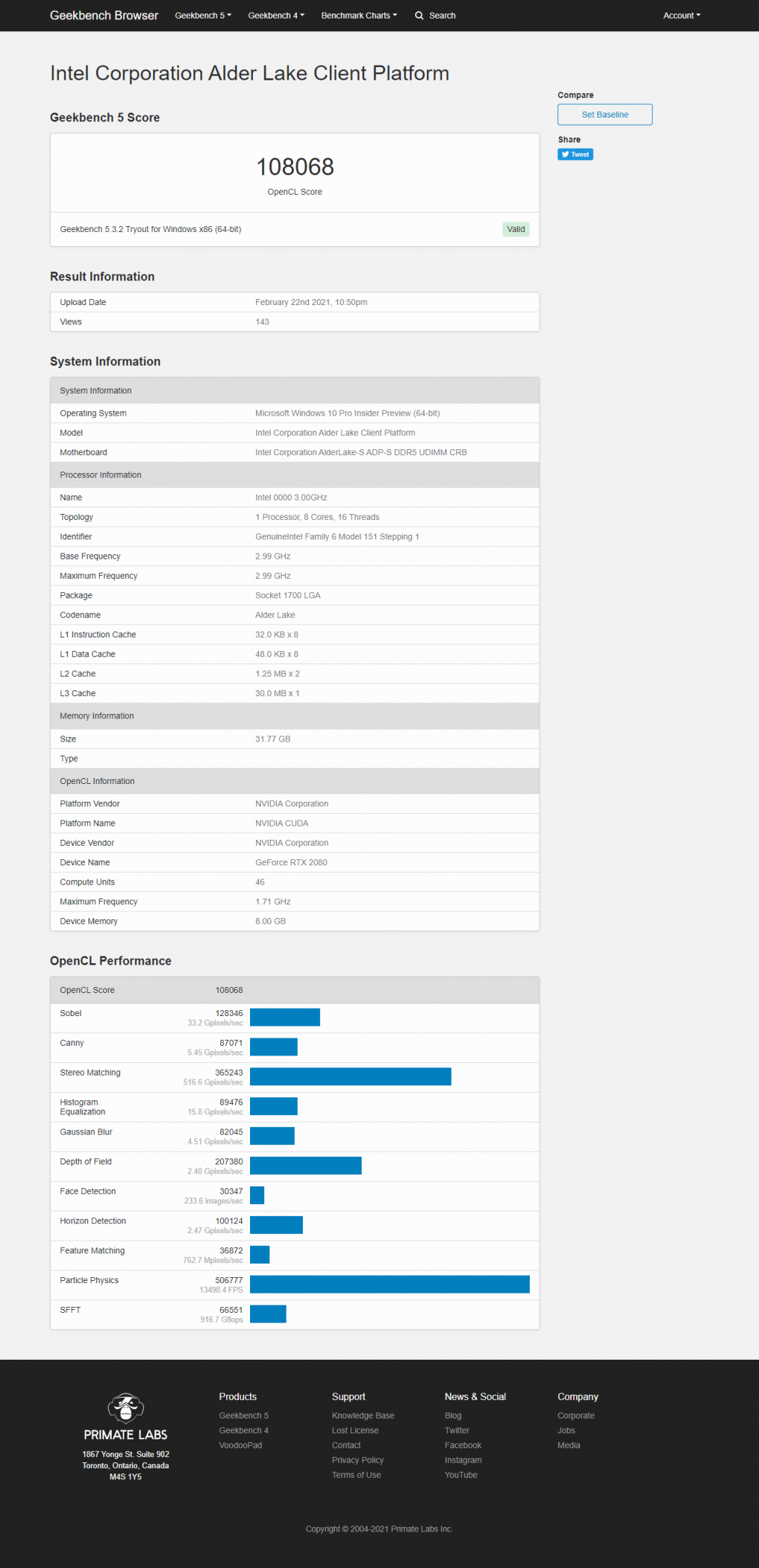Open the Blog link
759x1568 pixels.
(453, 1416)
